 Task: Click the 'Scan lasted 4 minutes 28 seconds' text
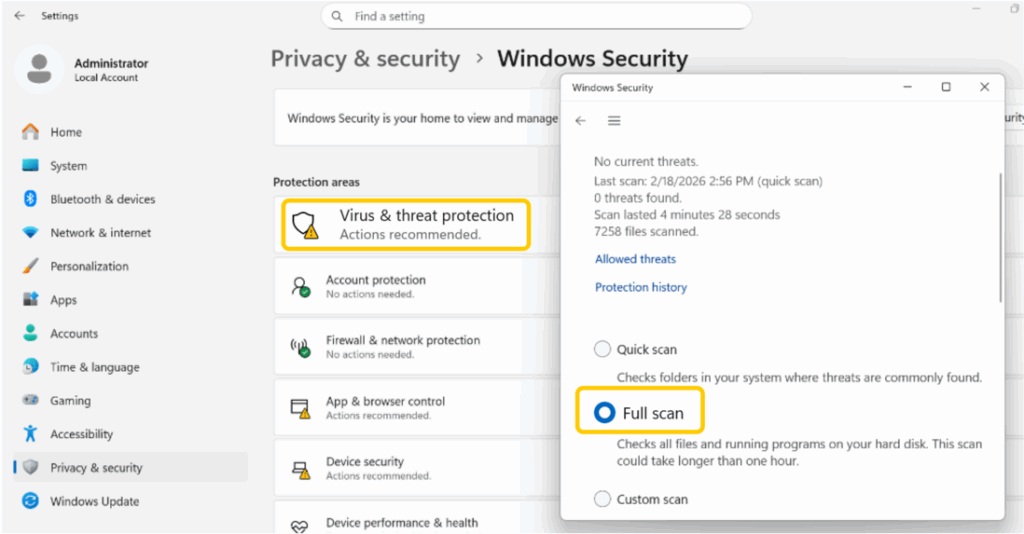686,214
